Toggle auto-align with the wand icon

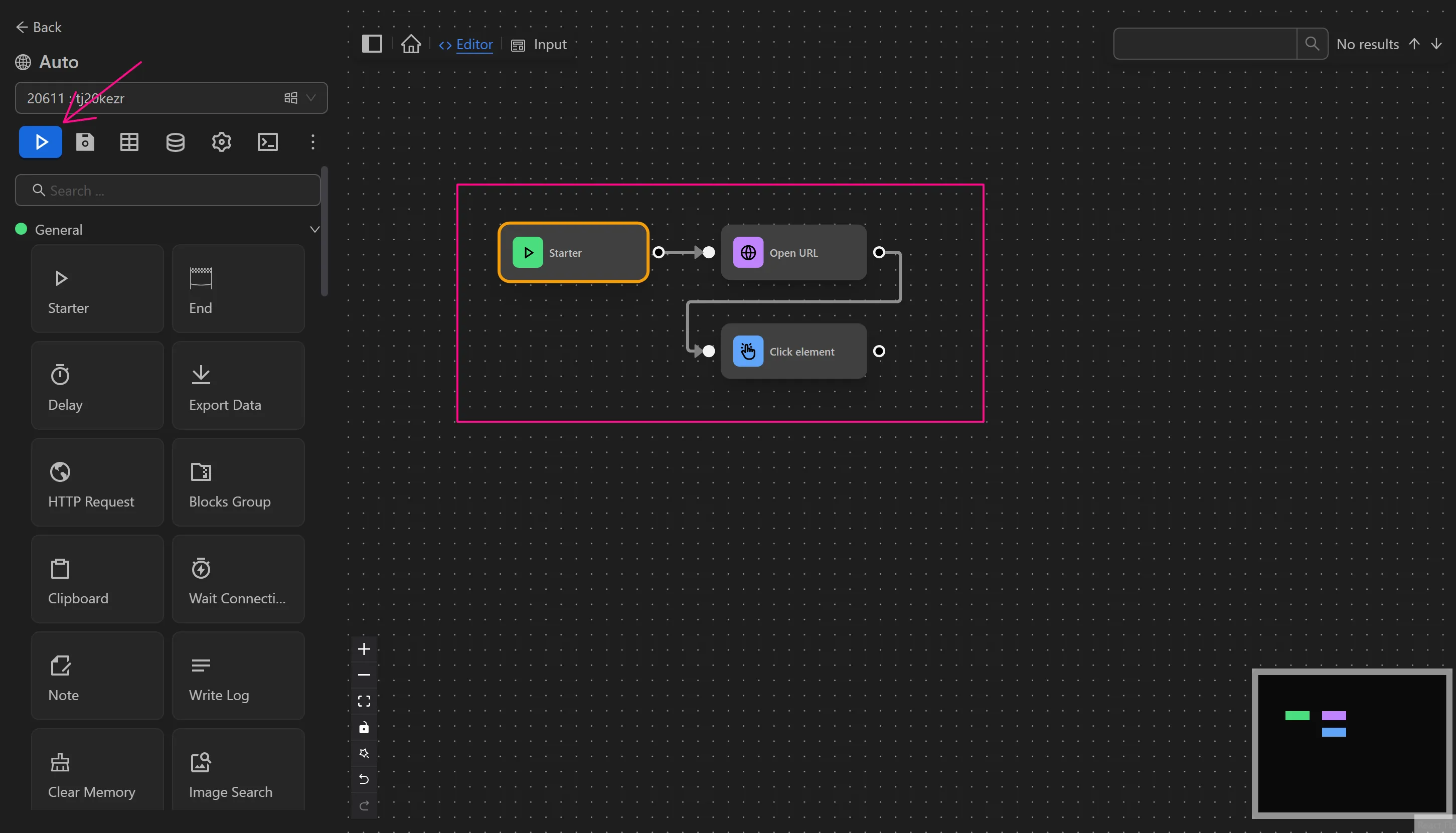tap(364, 753)
